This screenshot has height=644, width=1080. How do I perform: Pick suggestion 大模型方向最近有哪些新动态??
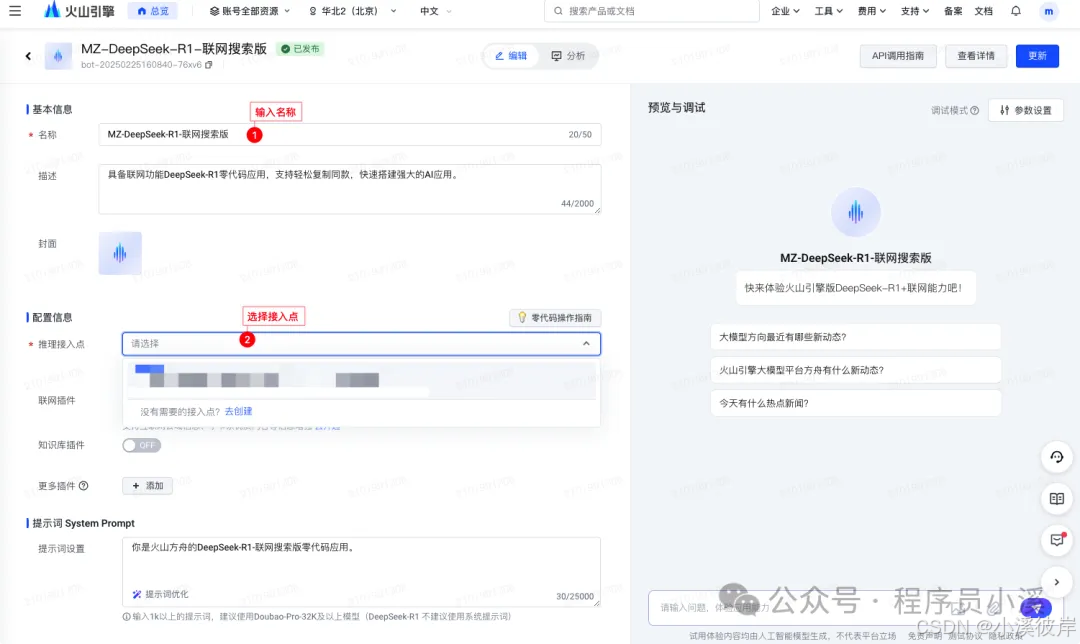855,337
